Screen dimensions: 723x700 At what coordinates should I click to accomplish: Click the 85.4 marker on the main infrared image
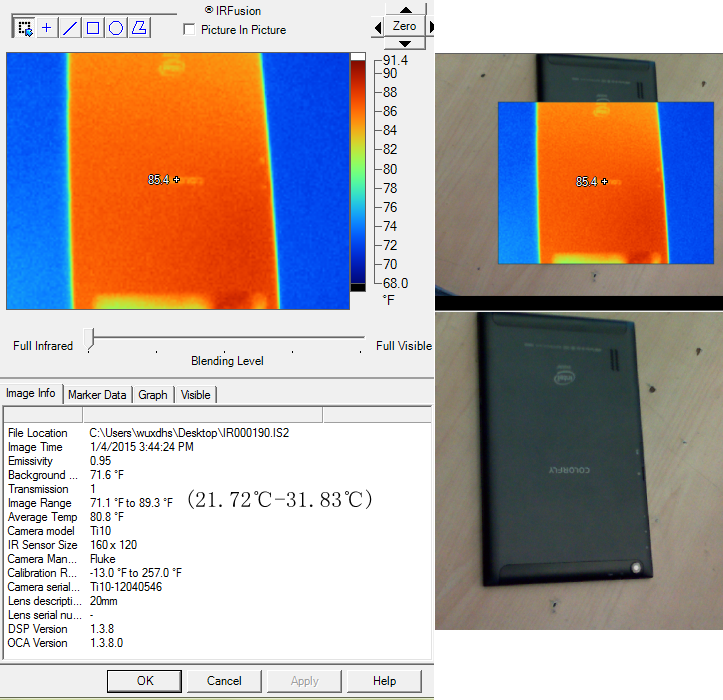tap(163, 180)
